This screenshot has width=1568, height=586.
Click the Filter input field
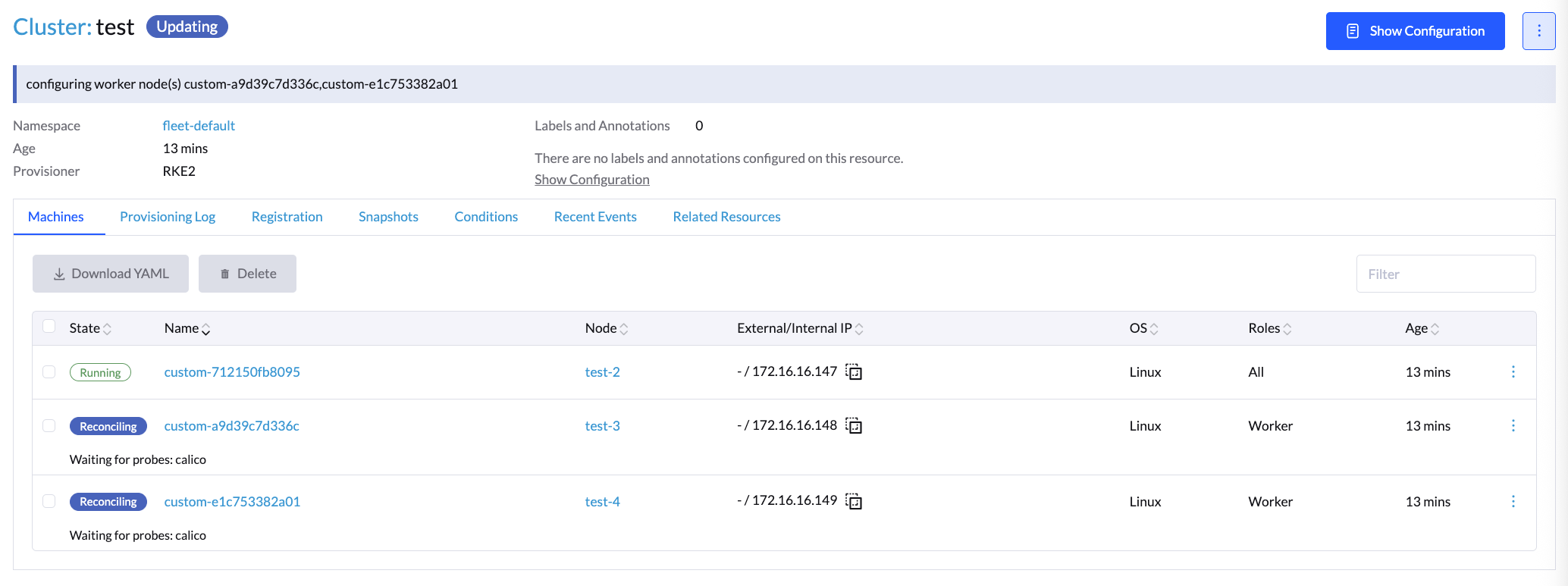(1445, 274)
